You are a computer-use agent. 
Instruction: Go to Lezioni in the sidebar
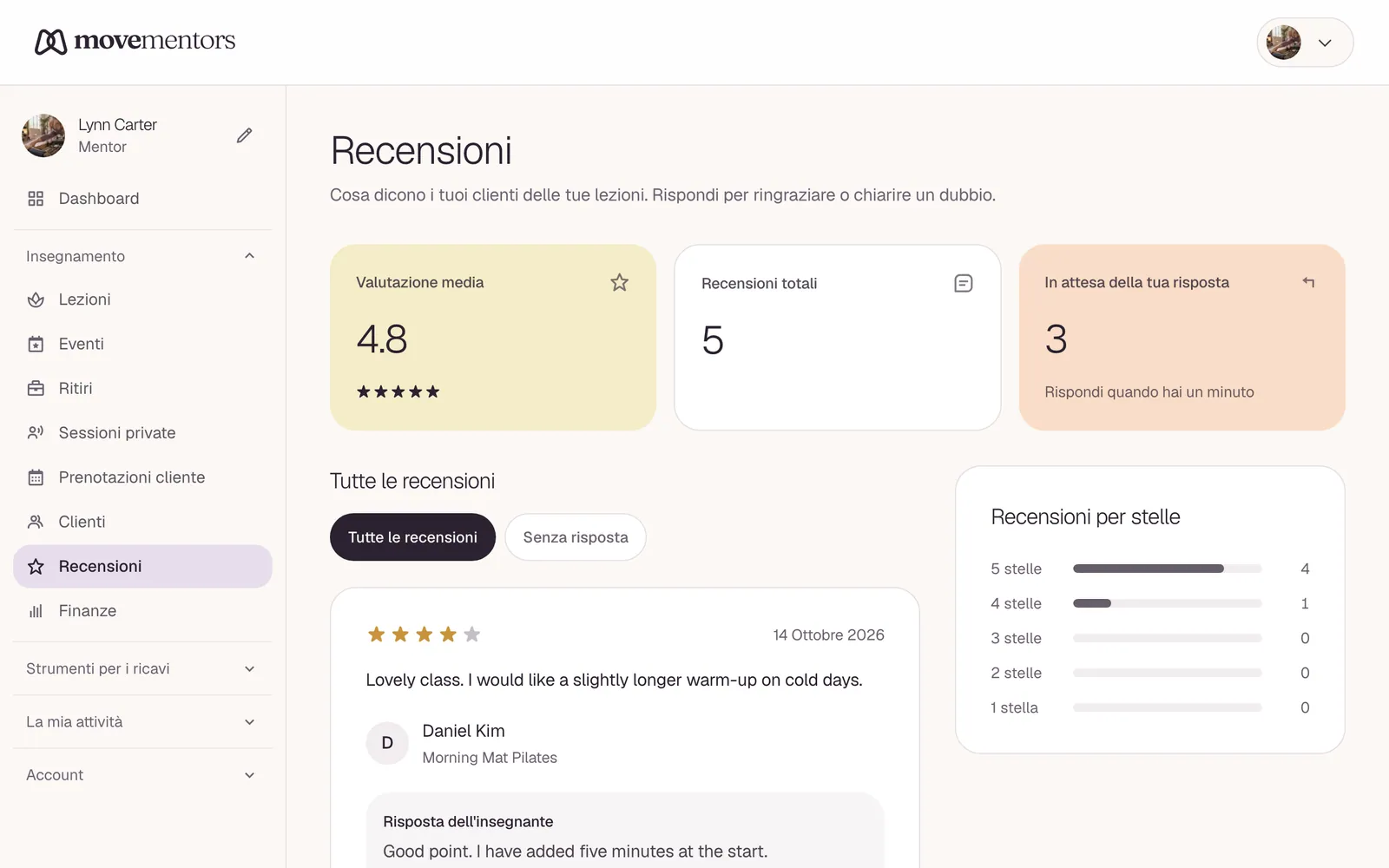143,299
